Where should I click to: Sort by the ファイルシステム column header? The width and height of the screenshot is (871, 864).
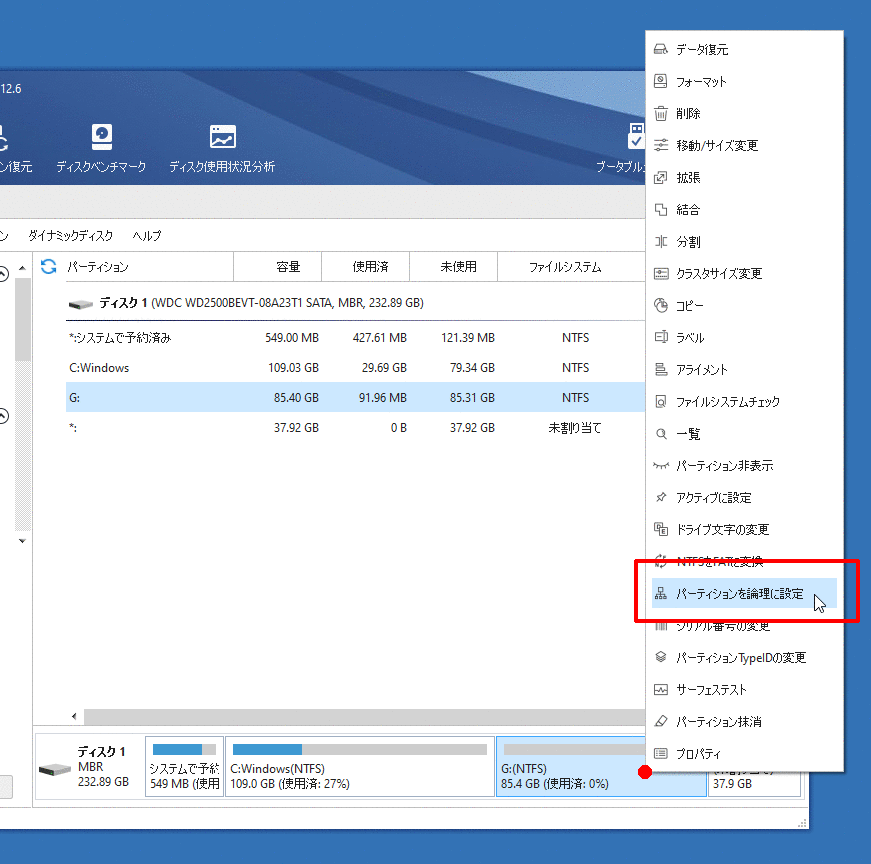pyautogui.click(x=565, y=267)
